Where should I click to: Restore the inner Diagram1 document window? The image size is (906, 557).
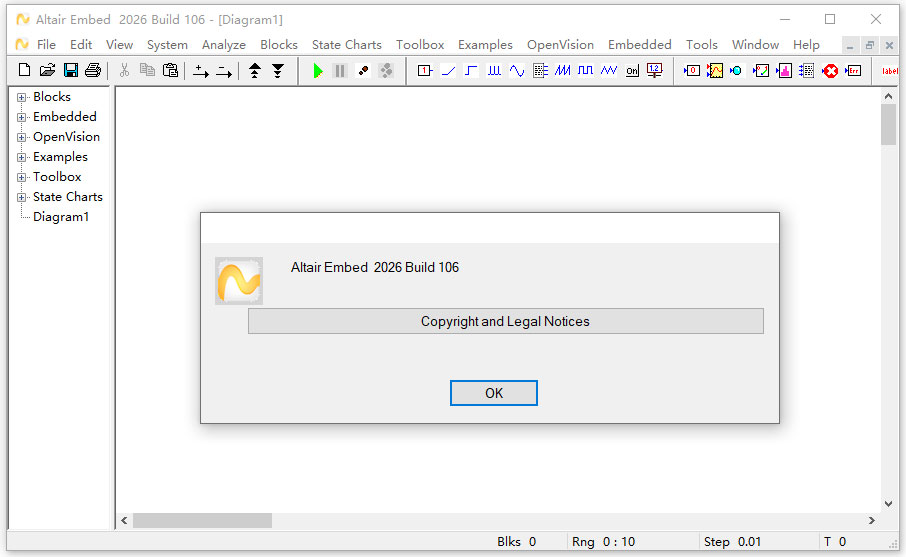click(x=870, y=45)
